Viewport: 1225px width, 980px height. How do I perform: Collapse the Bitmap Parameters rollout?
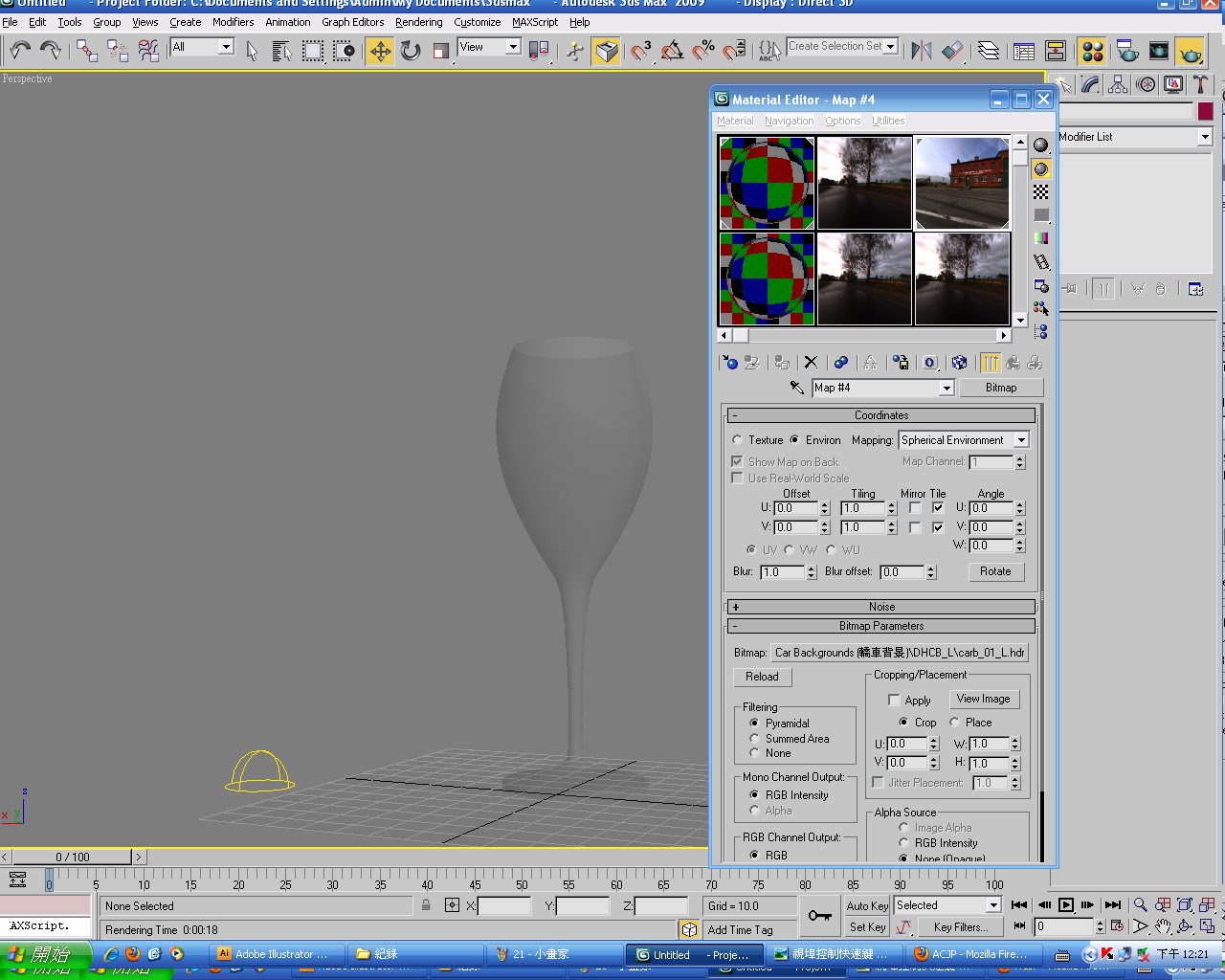(x=881, y=626)
